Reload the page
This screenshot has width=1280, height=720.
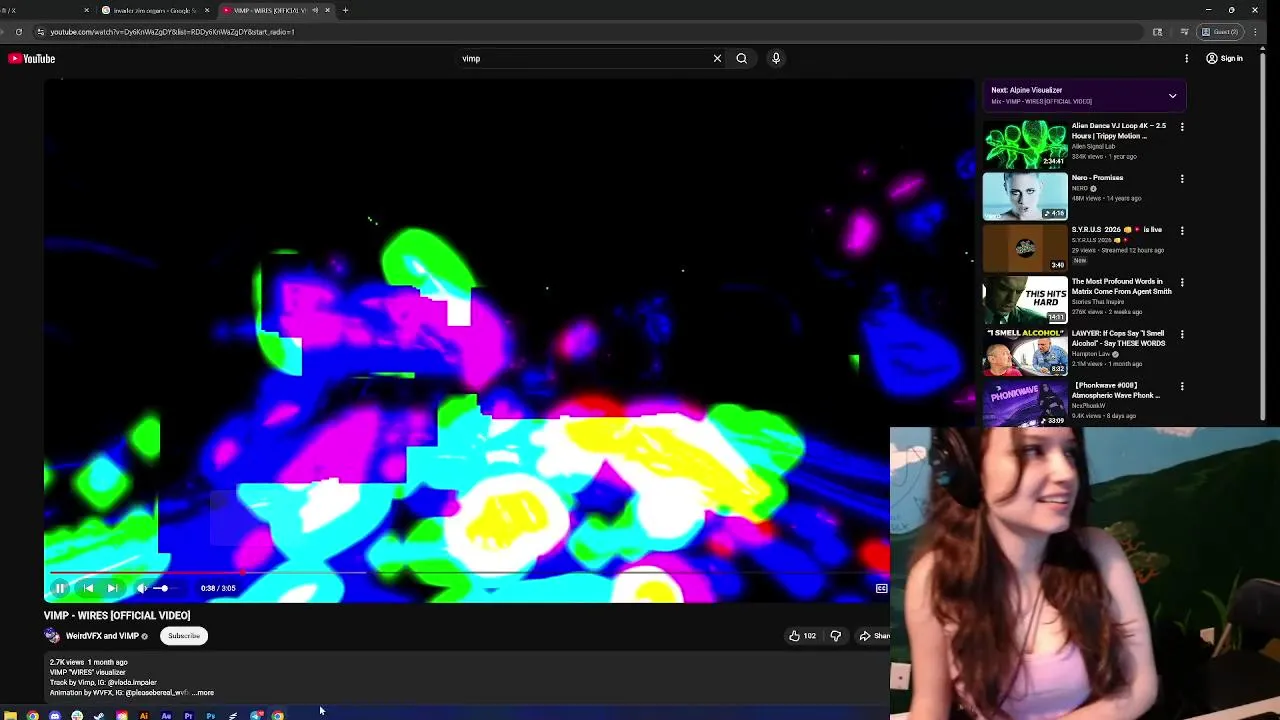click(x=18, y=32)
